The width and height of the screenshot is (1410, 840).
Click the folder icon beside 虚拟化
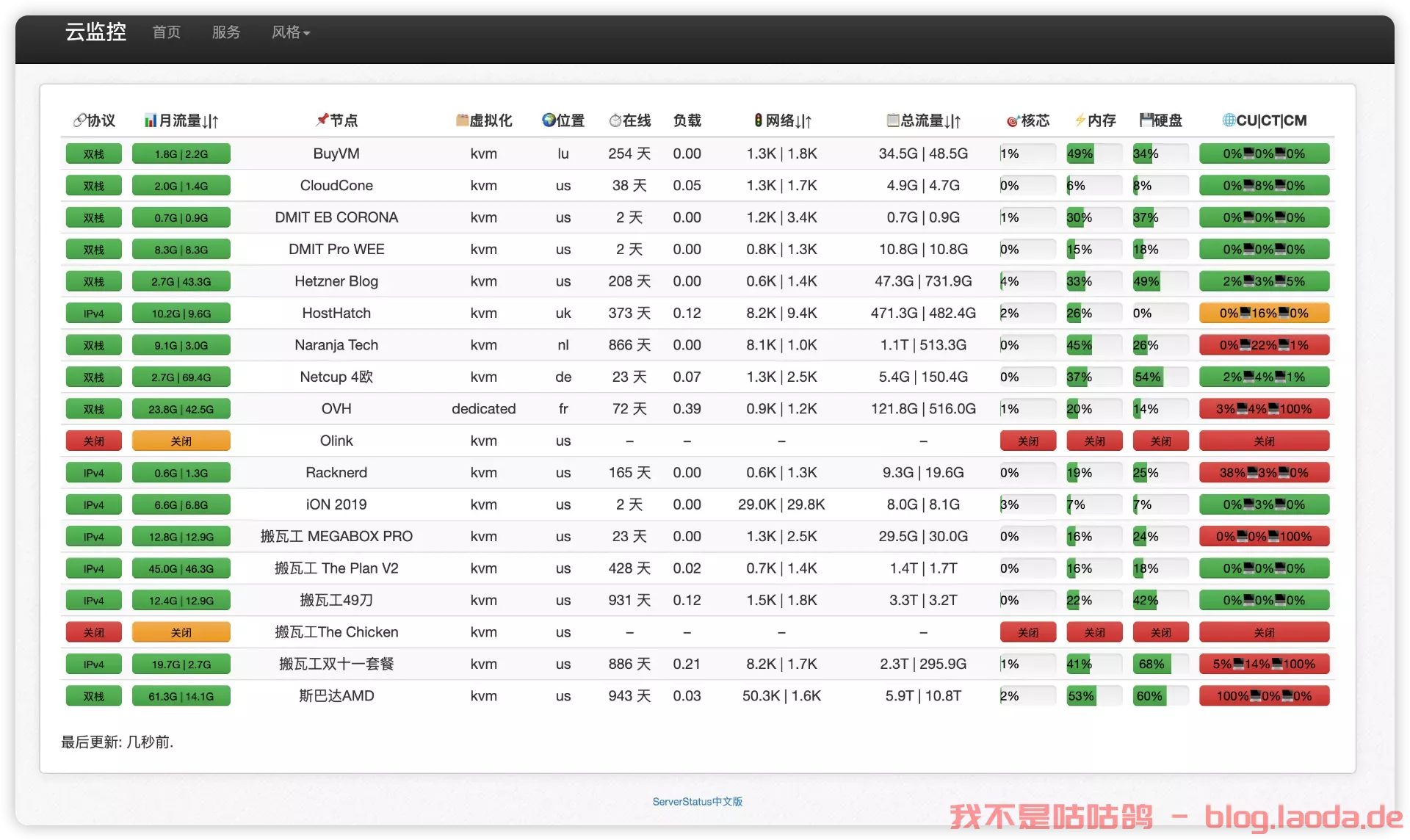(x=462, y=120)
